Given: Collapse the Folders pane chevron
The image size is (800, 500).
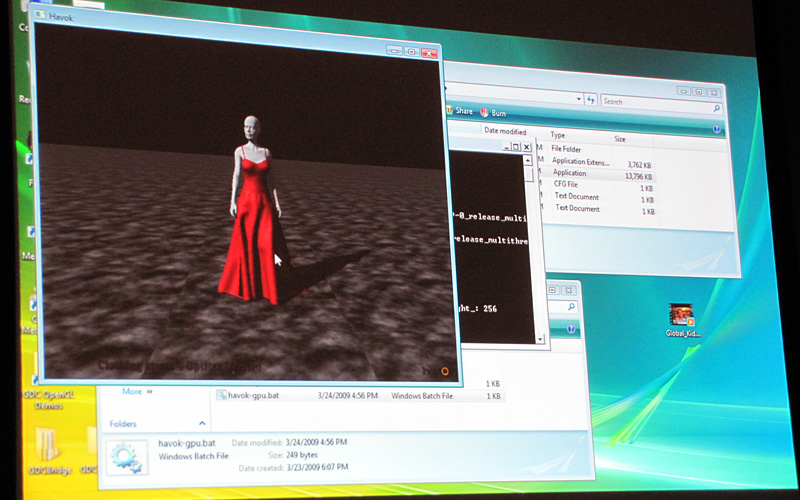Looking at the screenshot, I should pos(202,423).
